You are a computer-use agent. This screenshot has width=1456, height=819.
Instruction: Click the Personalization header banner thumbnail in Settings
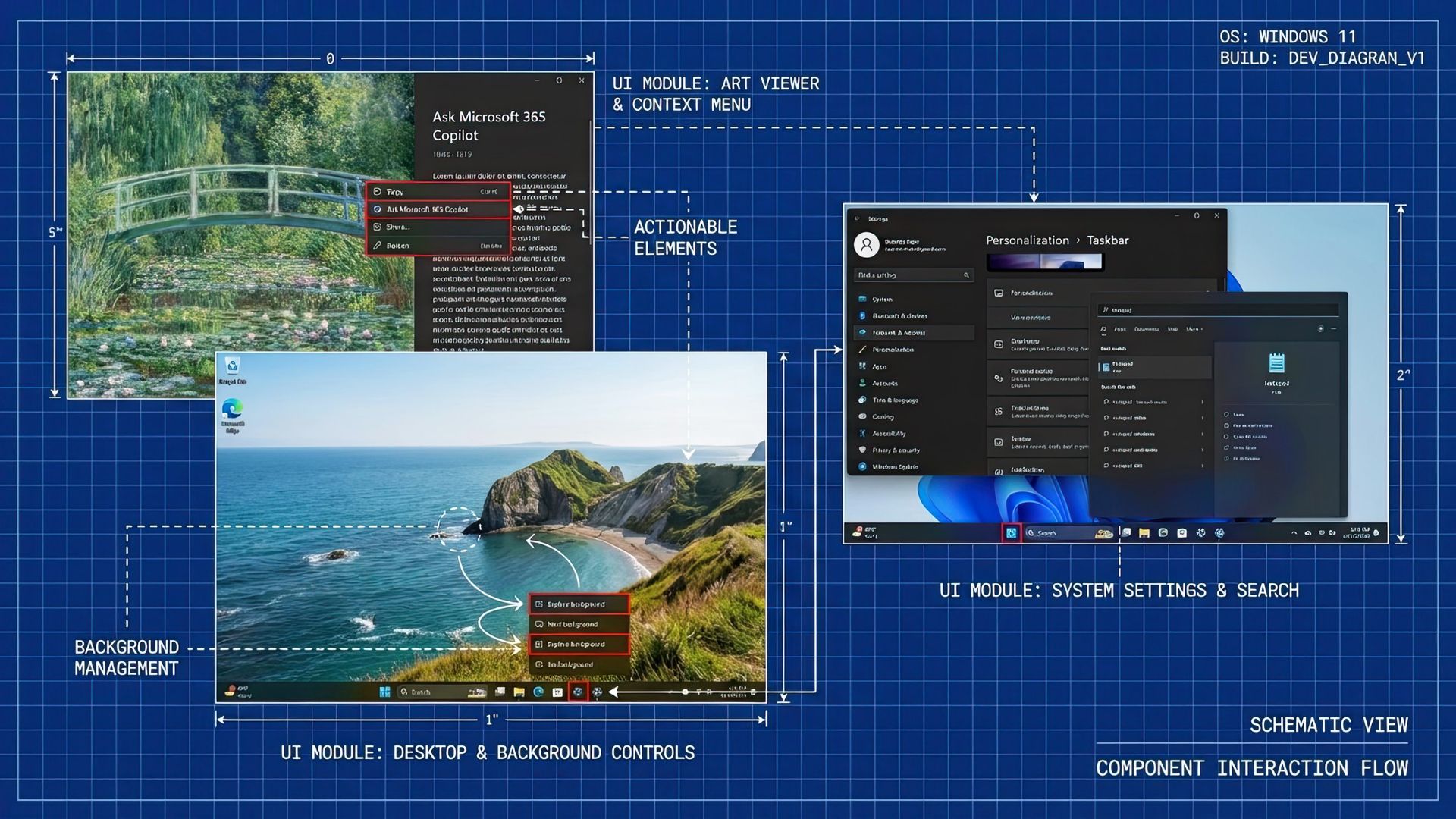point(1045,260)
